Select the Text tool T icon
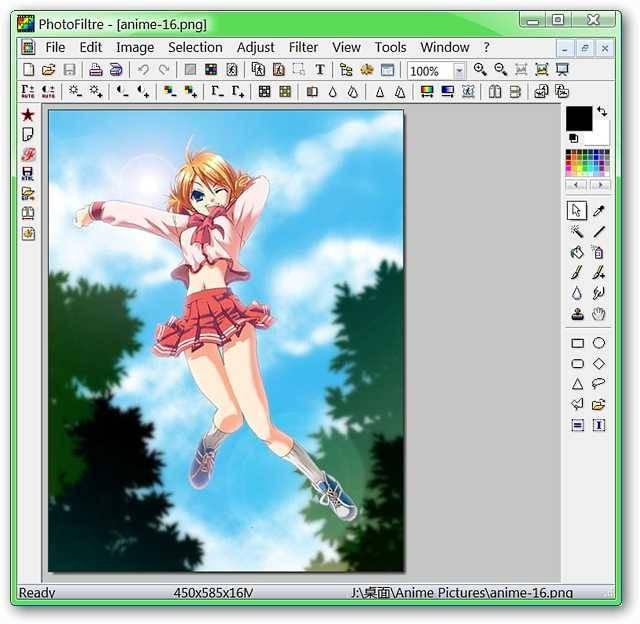 pos(320,70)
